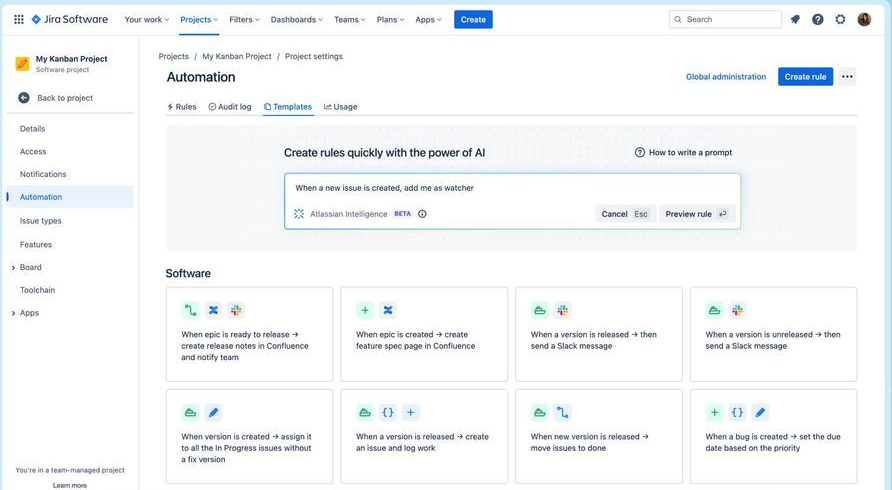Click Slack icon in version is released Slack card
Viewport: 892px width, 490px height.
(563, 310)
